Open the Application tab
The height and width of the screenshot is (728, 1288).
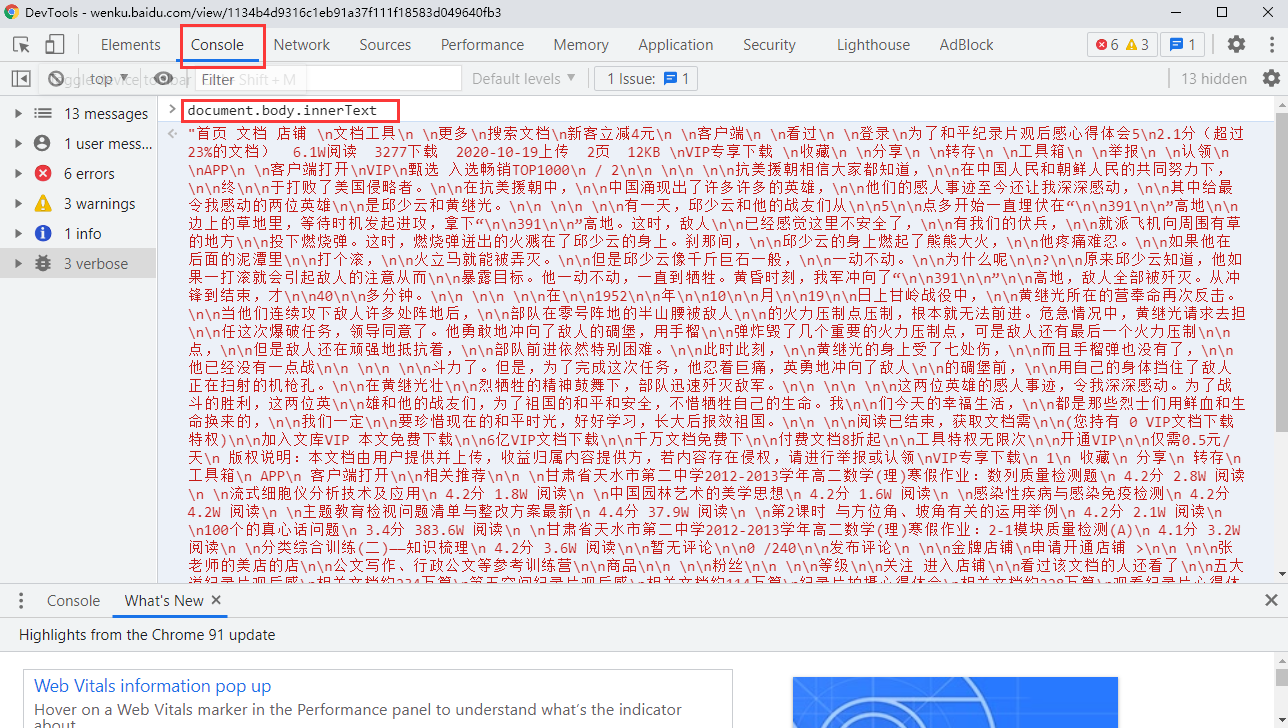[676, 45]
